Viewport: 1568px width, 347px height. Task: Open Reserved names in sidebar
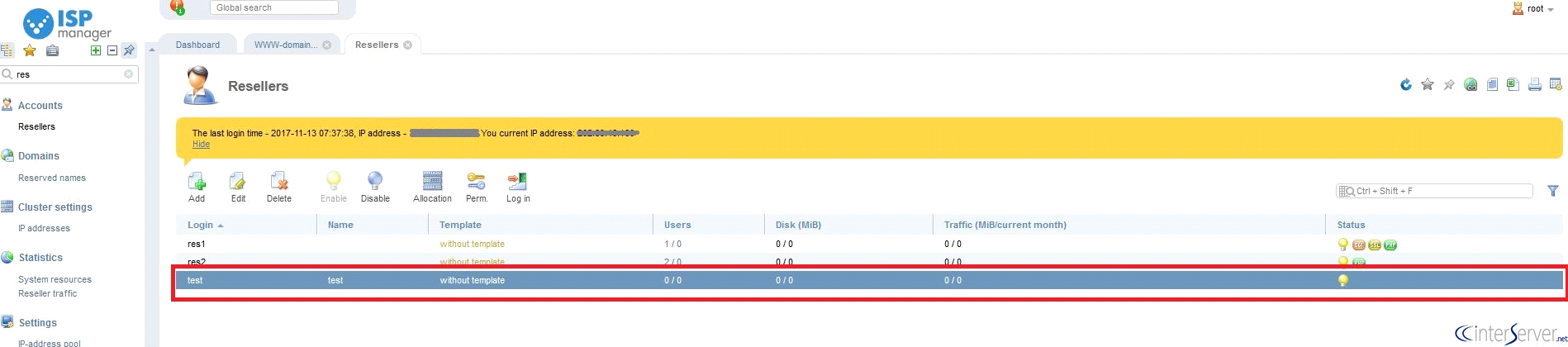pyautogui.click(x=51, y=178)
